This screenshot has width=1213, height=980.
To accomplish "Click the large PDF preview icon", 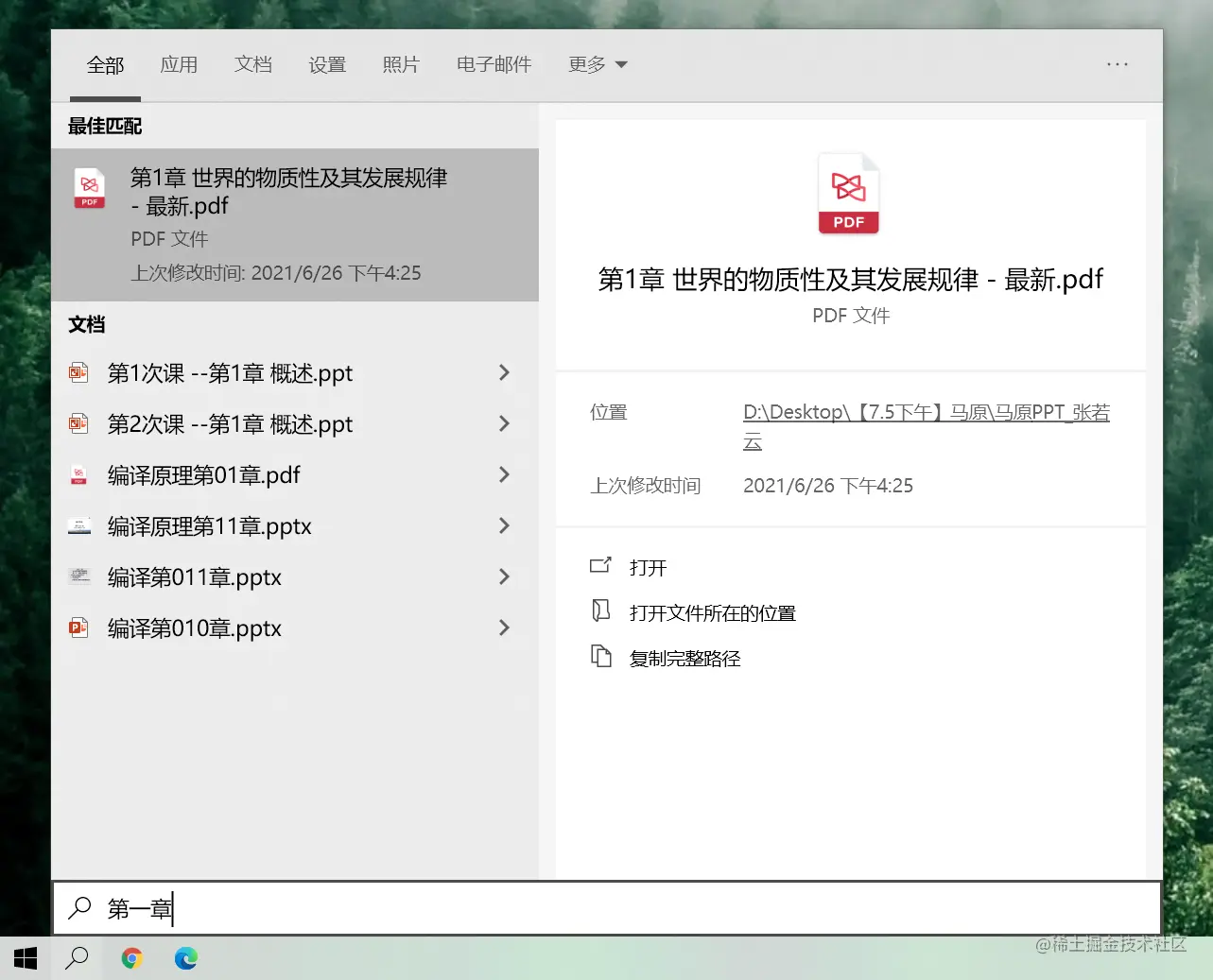I will pos(848,192).
